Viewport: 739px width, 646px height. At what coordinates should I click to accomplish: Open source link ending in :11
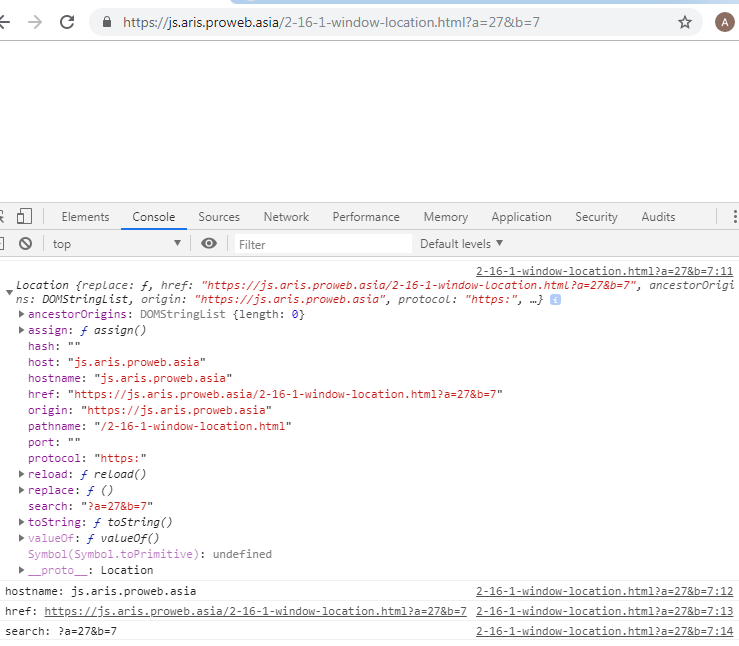pos(604,271)
